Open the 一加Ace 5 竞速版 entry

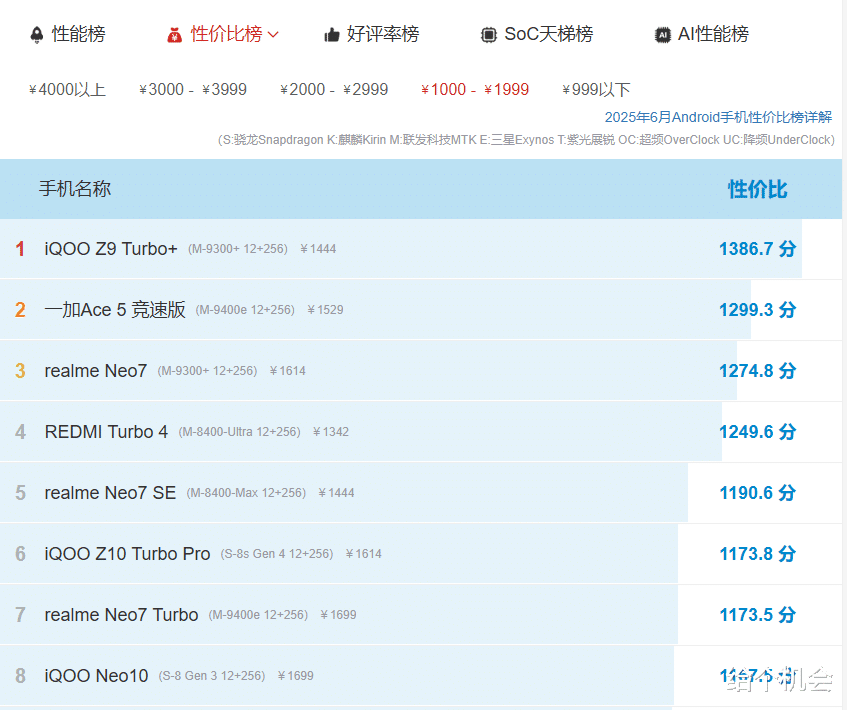point(115,310)
